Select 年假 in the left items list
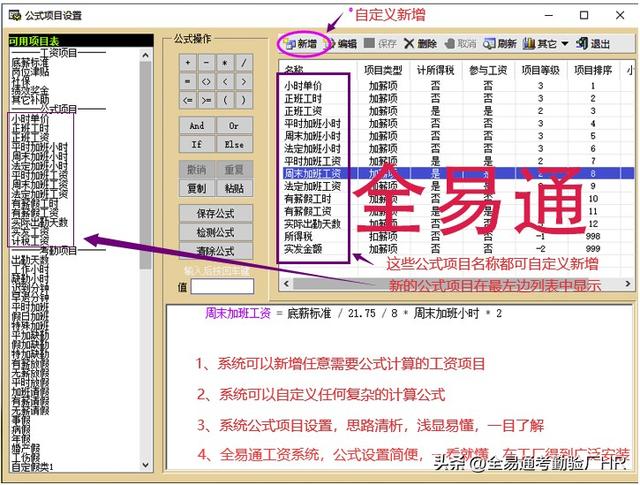The image size is (640, 485). coord(20,438)
